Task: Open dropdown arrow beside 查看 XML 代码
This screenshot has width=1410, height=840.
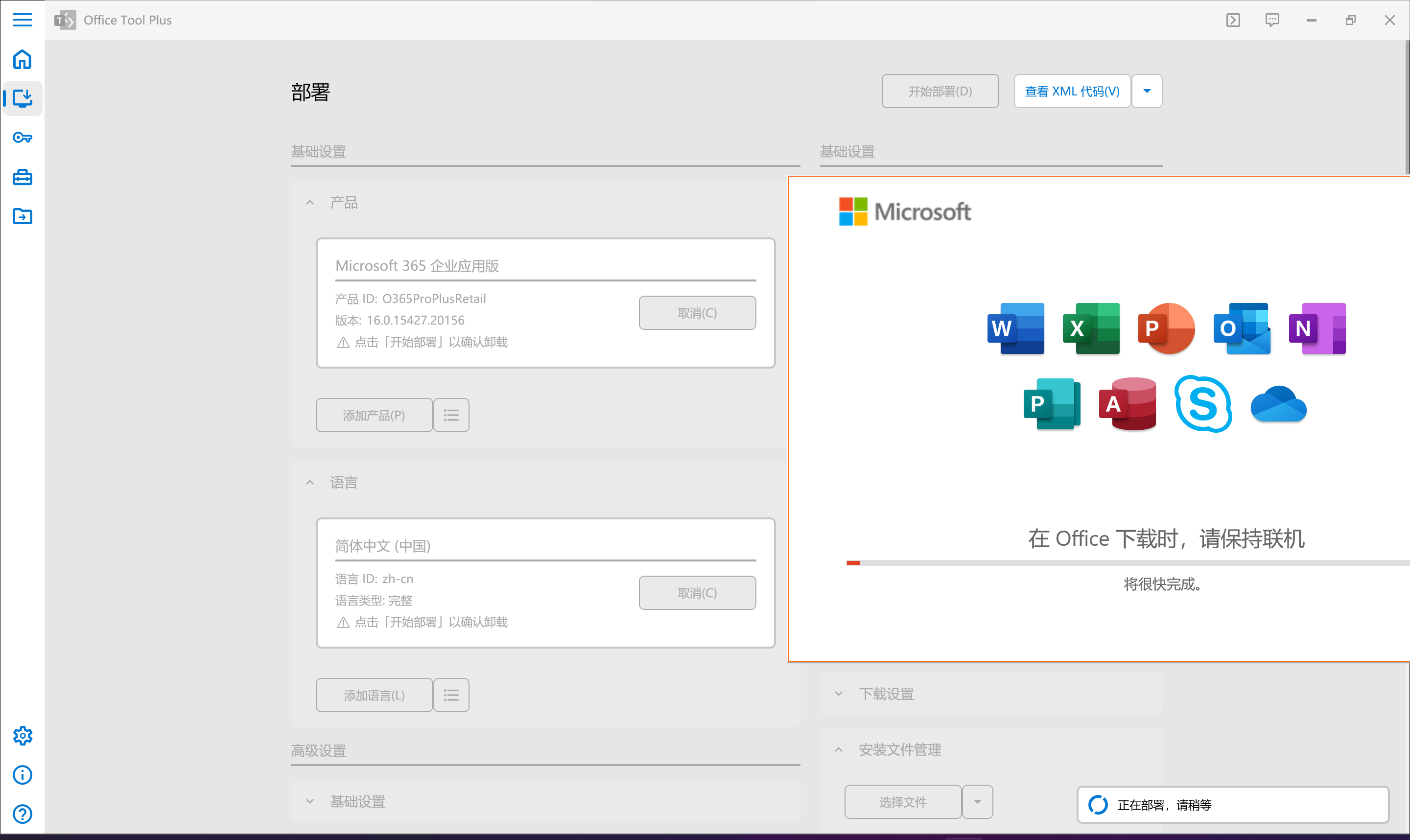Action: click(1147, 91)
